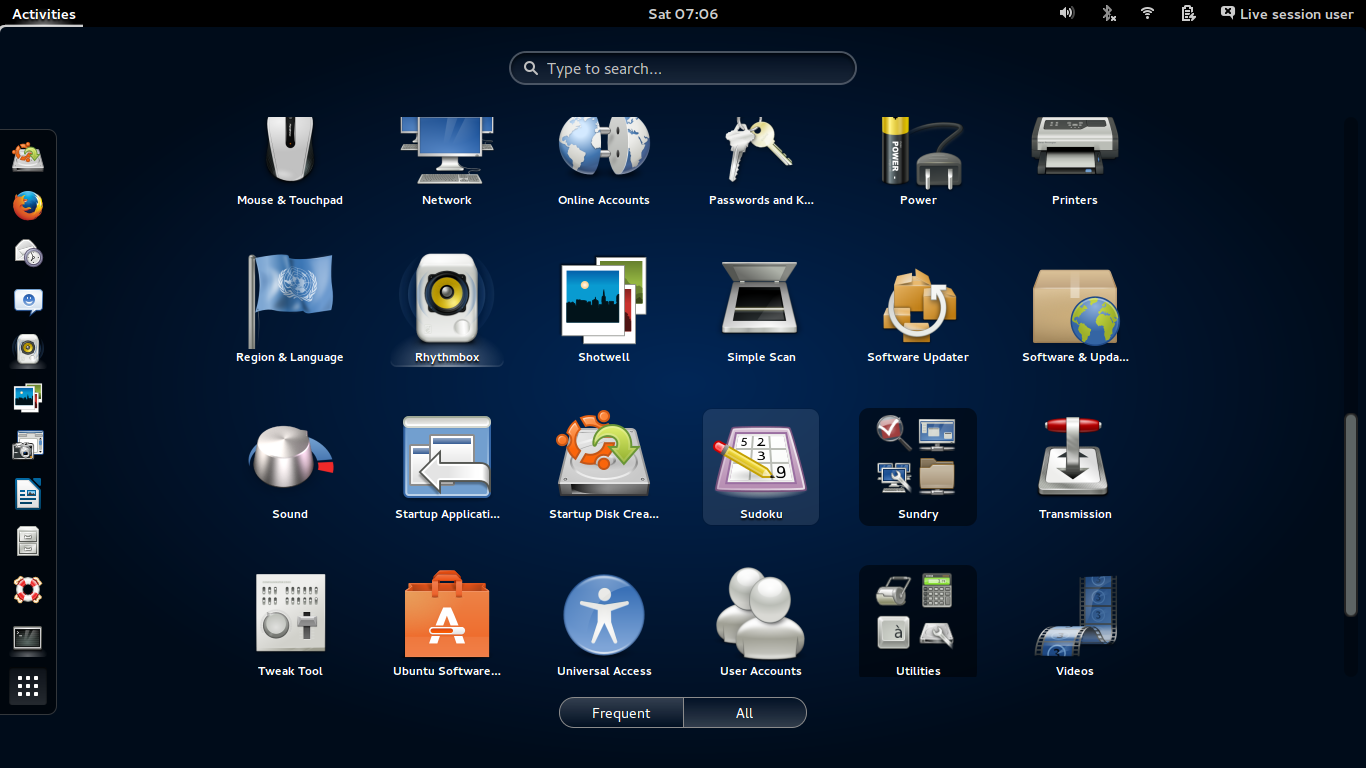This screenshot has width=1366, height=768.
Task: Switch to the Frequent apps tab
Action: (621, 713)
